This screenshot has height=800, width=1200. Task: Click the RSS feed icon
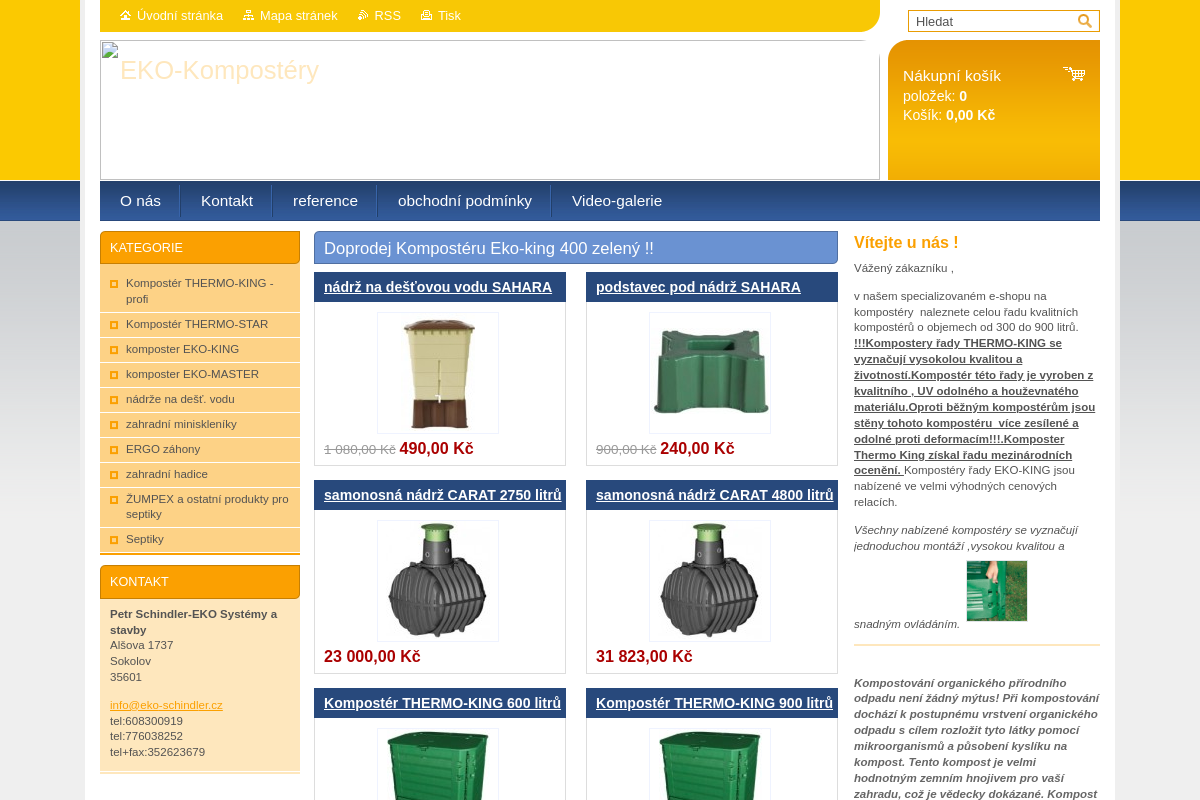coord(363,15)
